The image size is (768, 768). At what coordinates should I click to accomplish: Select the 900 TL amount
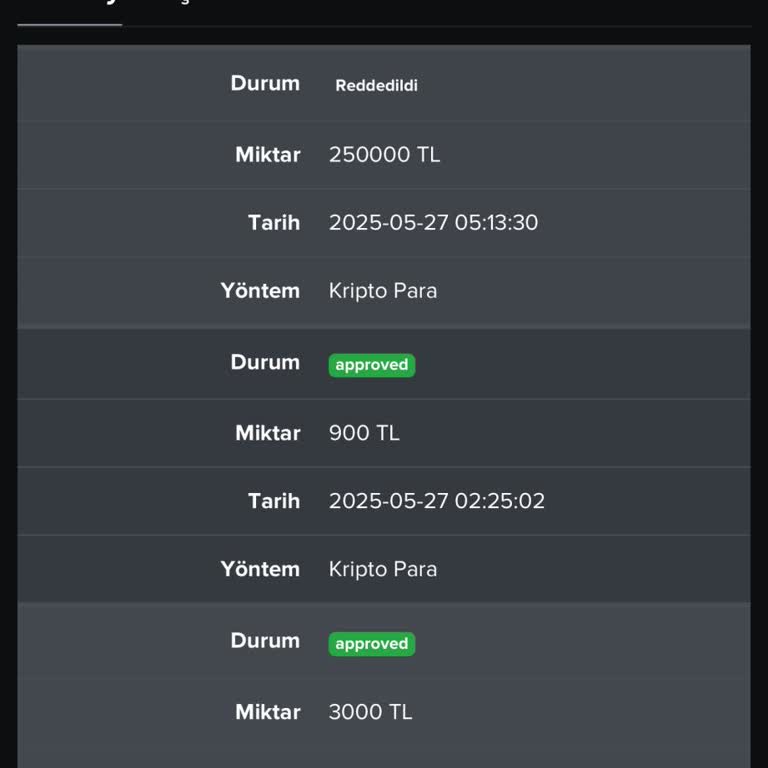[x=364, y=433]
